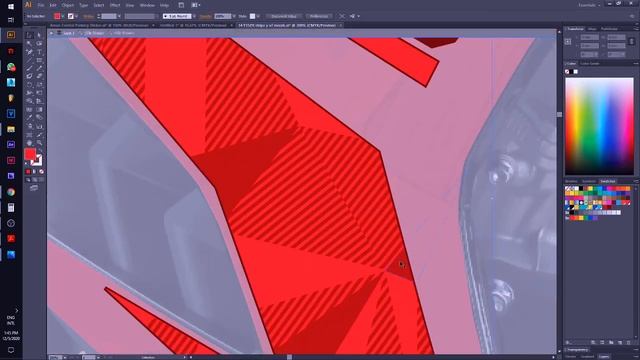The image size is (640, 360).
Task: Set paint mode to Color below the fill box
Action: tap(28, 172)
